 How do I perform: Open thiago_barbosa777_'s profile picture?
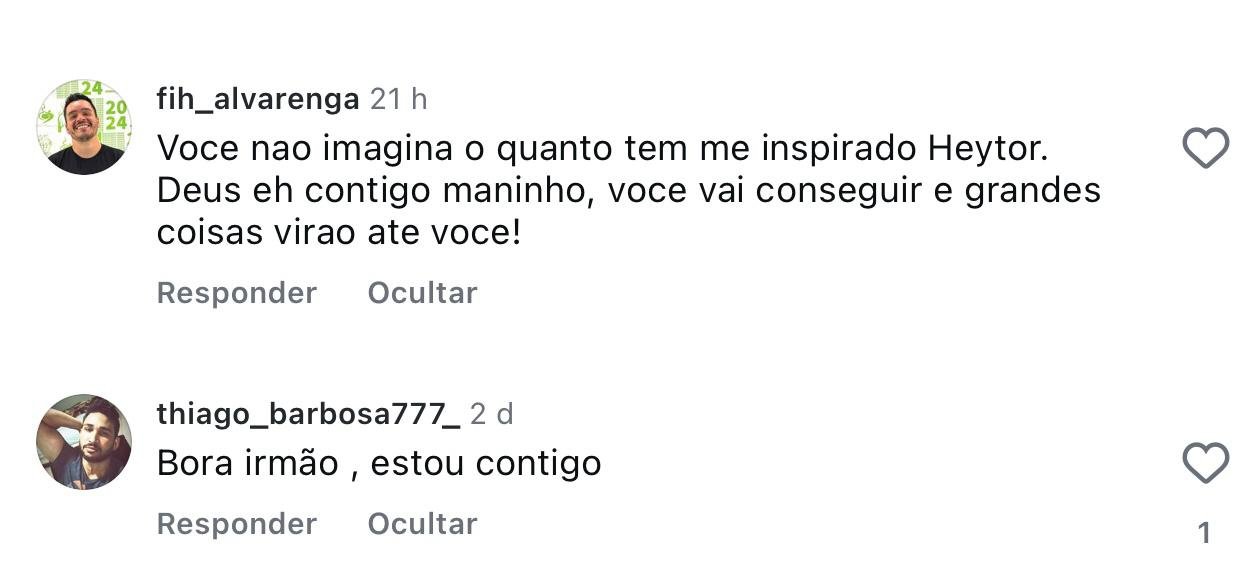84,441
